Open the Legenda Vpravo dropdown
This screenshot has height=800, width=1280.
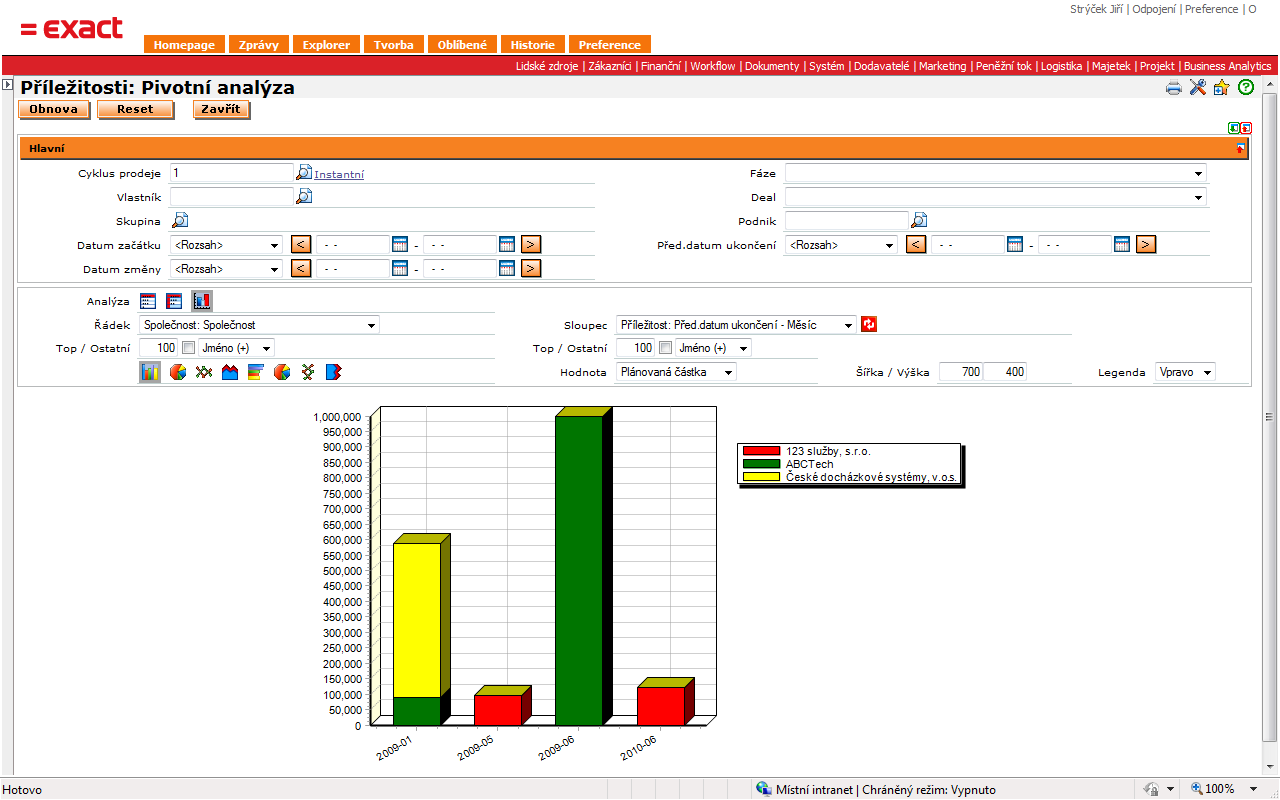pos(1185,372)
